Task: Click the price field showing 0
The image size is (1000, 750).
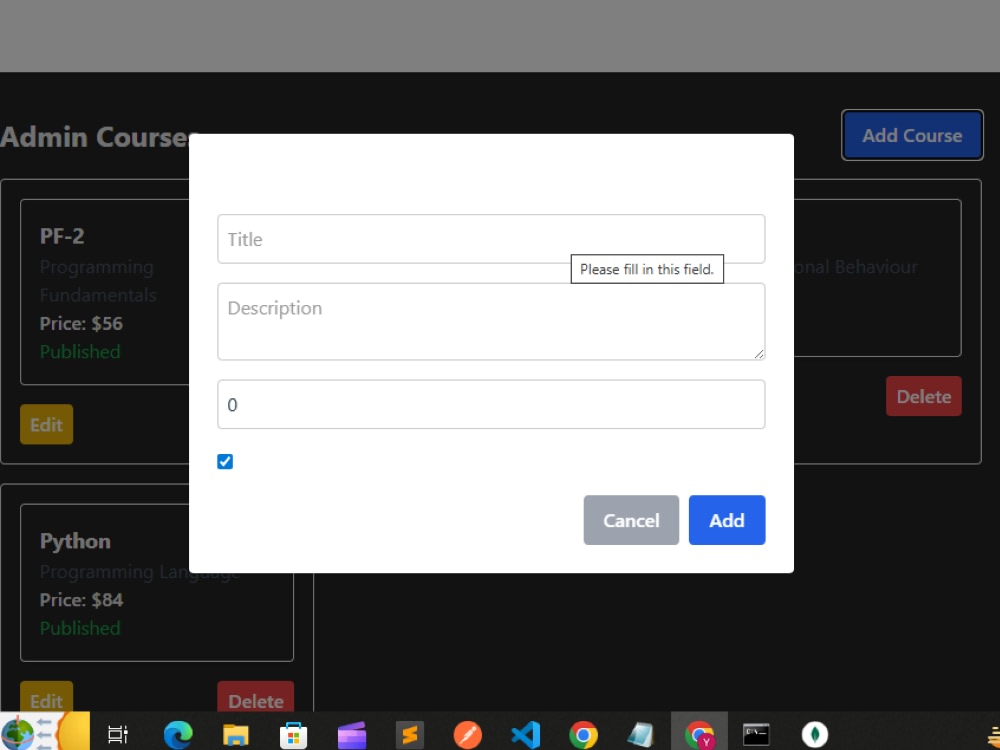Action: (491, 404)
